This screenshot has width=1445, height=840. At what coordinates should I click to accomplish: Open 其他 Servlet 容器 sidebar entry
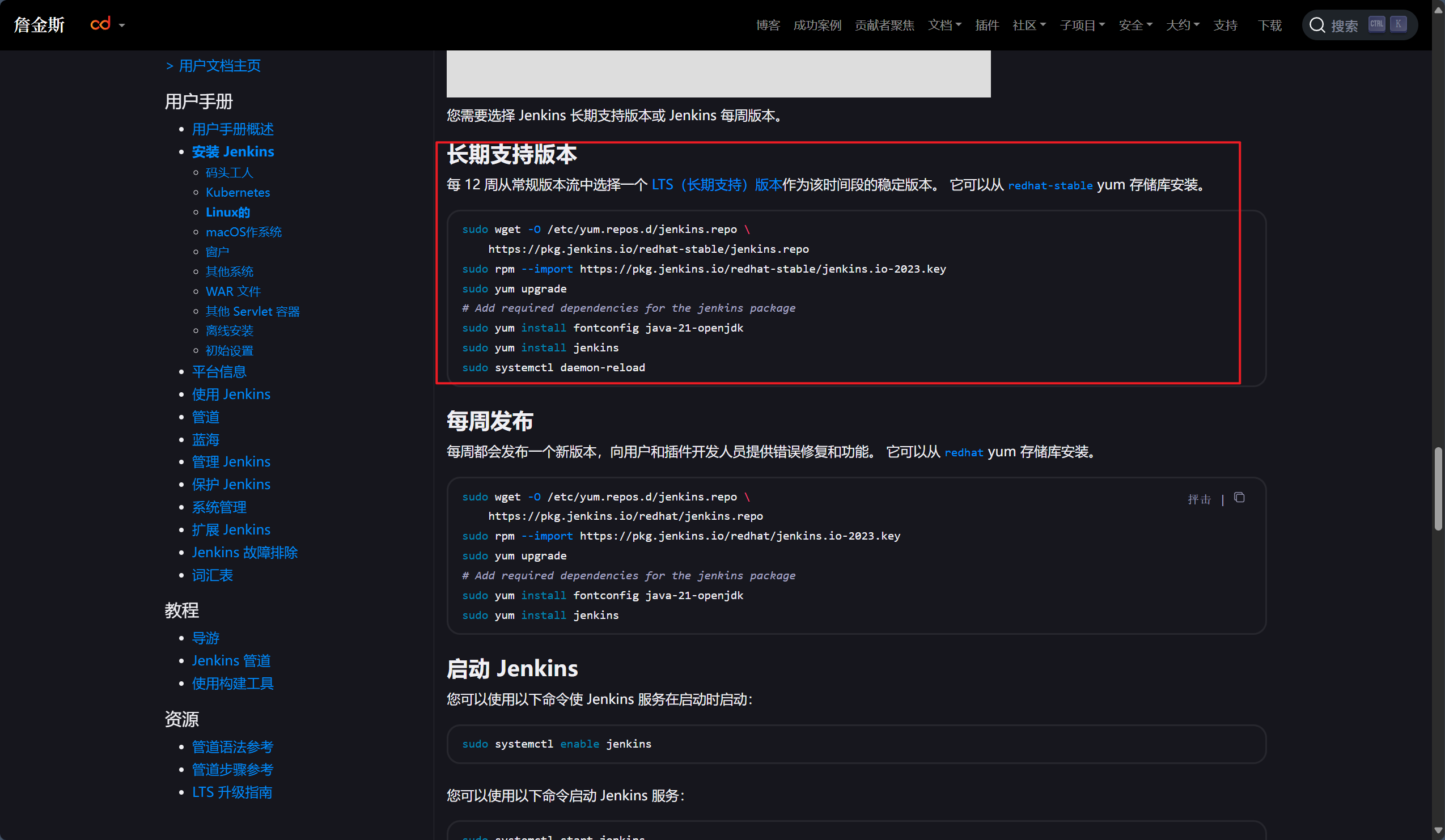(253, 311)
